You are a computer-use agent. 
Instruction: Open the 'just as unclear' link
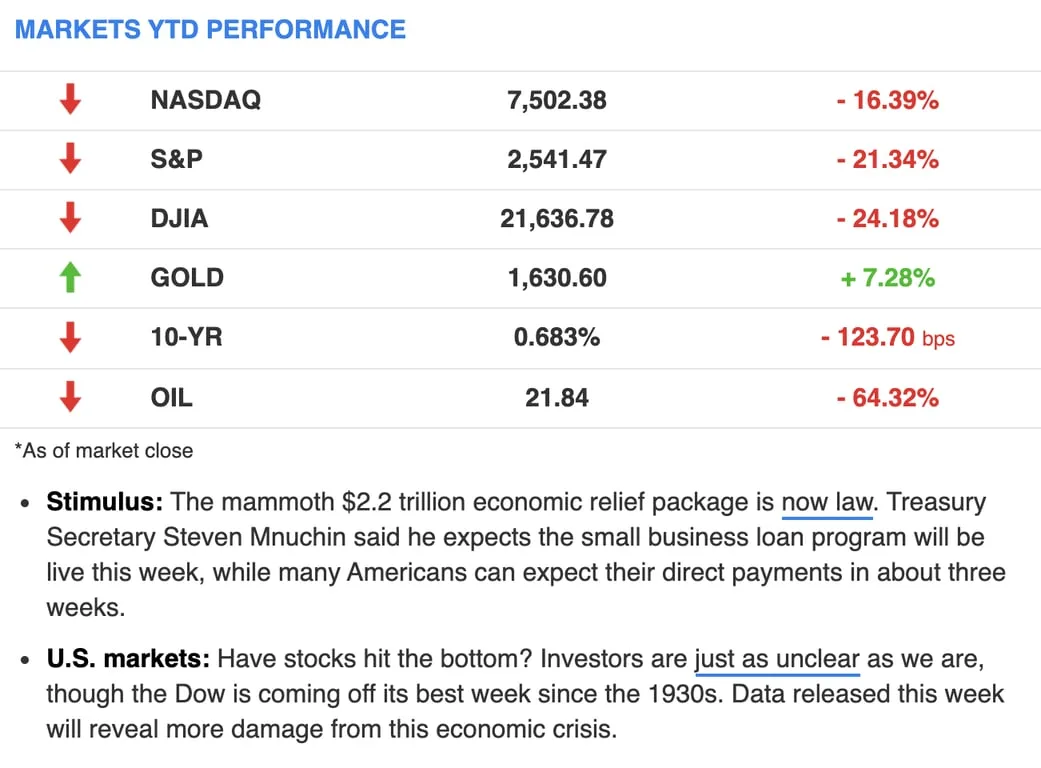[x=777, y=659]
